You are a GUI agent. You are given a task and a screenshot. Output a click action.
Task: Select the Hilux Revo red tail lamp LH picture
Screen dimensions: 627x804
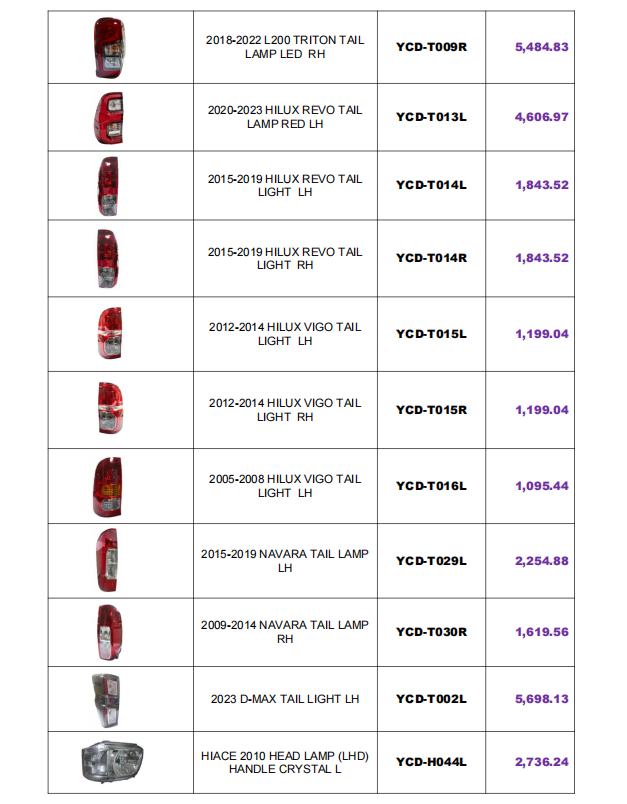[109, 118]
